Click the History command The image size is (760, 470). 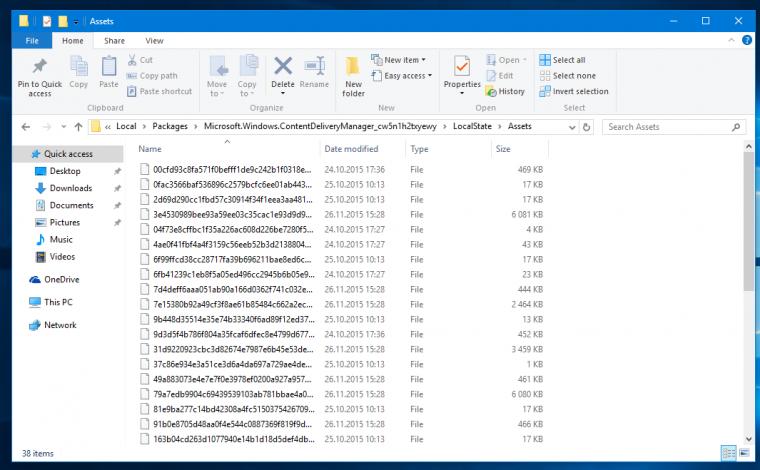click(x=506, y=91)
